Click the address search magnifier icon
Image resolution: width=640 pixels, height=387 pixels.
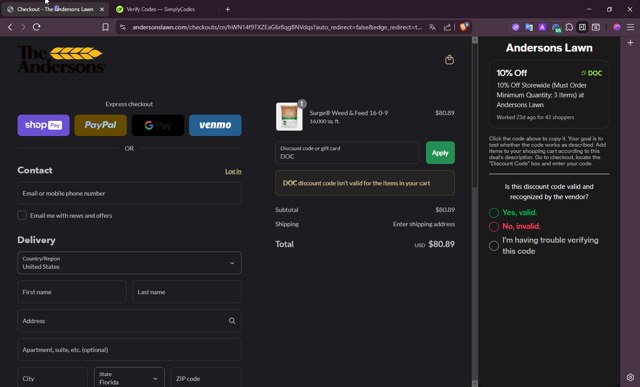pyautogui.click(x=232, y=321)
